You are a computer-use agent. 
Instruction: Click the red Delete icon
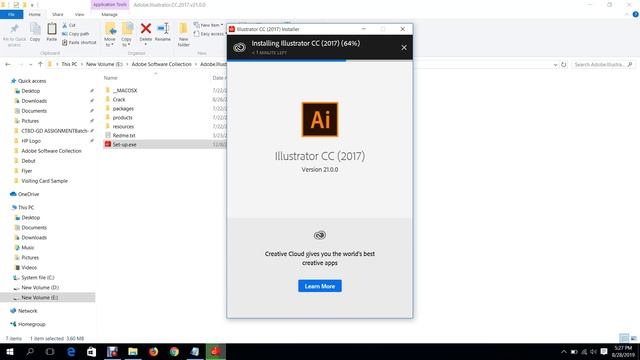pyautogui.click(x=146, y=29)
